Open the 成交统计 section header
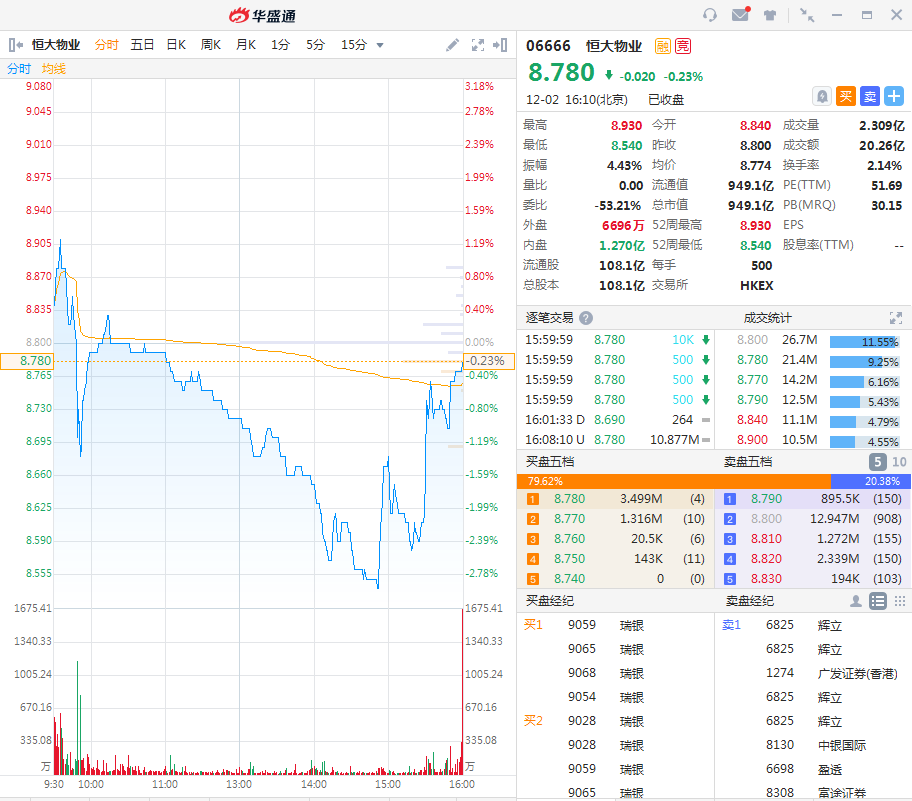This screenshot has width=912, height=801. [x=767, y=318]
